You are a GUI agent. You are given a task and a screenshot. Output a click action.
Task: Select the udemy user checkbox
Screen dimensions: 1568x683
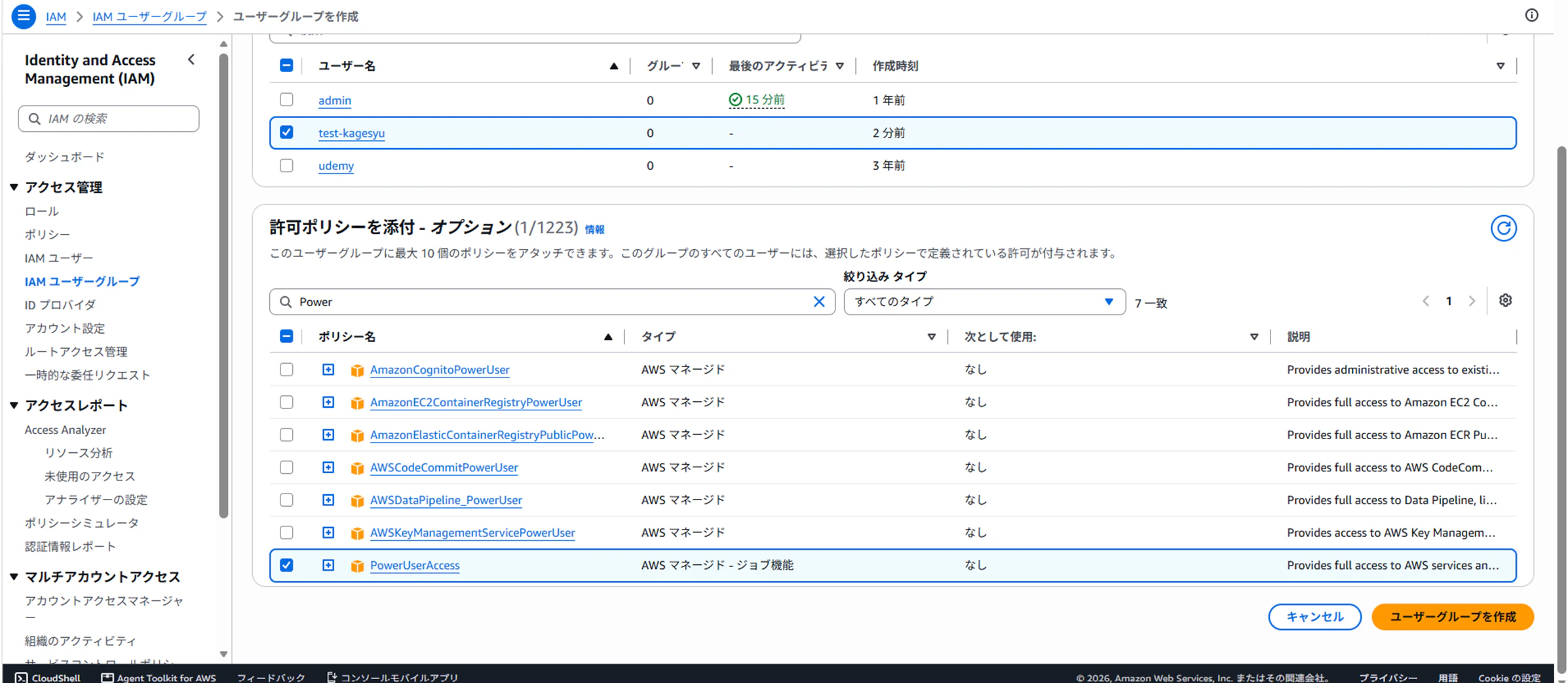tap(286, 165)
